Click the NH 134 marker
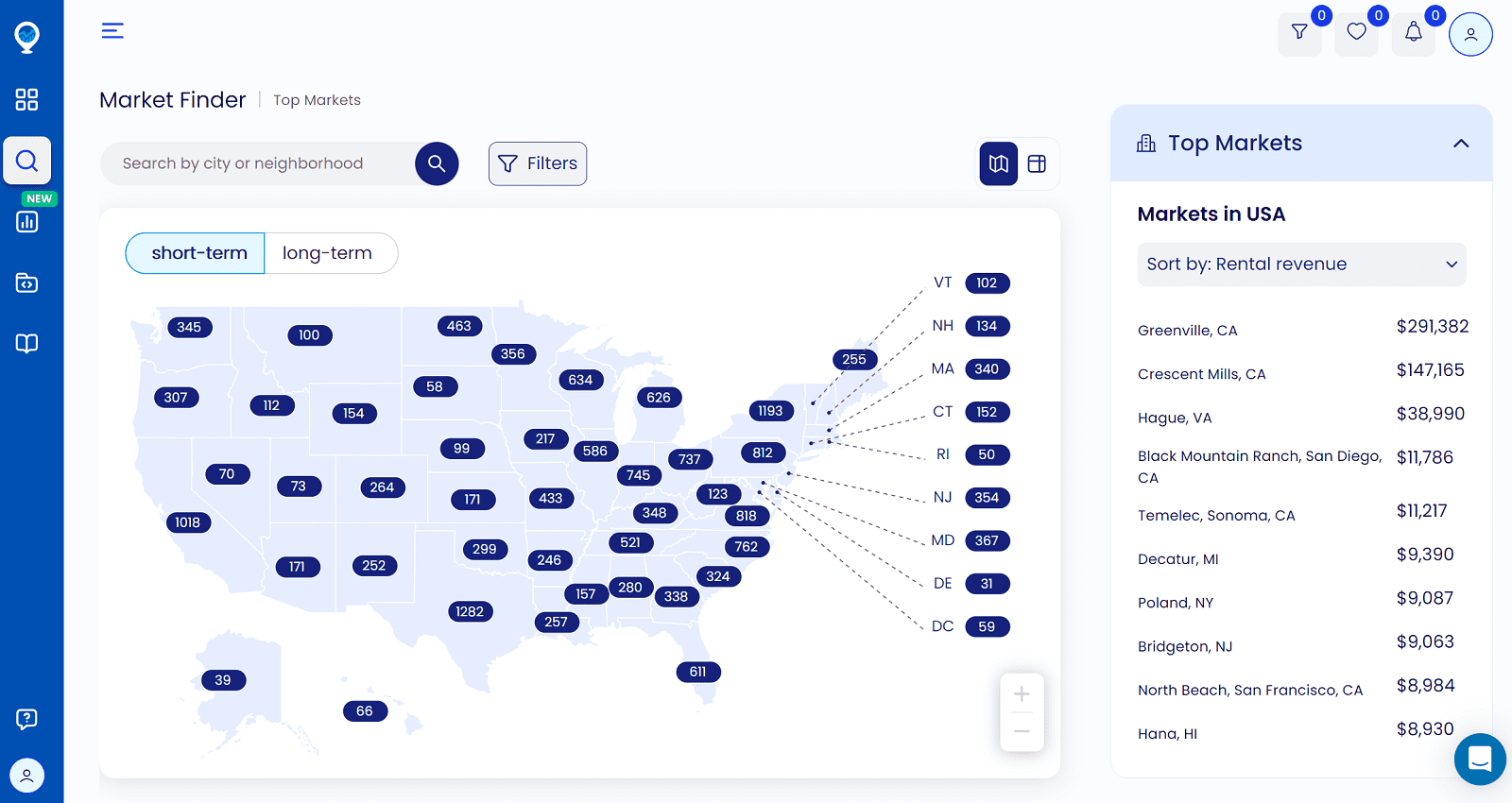This screenshot has height=803, width=1512. click(988, 326)
